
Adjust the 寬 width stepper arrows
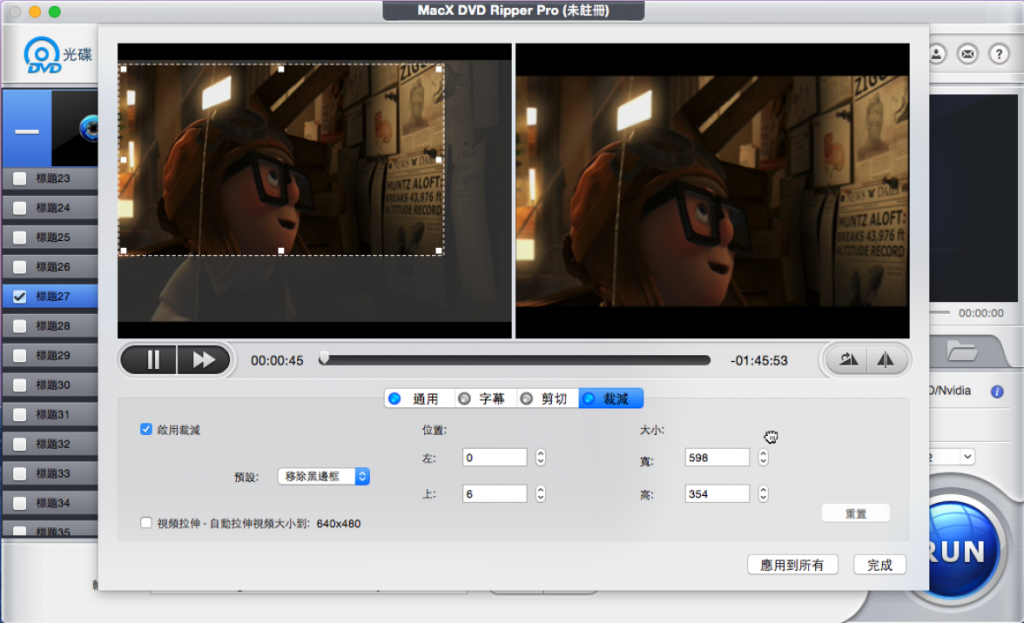(763, 457)
